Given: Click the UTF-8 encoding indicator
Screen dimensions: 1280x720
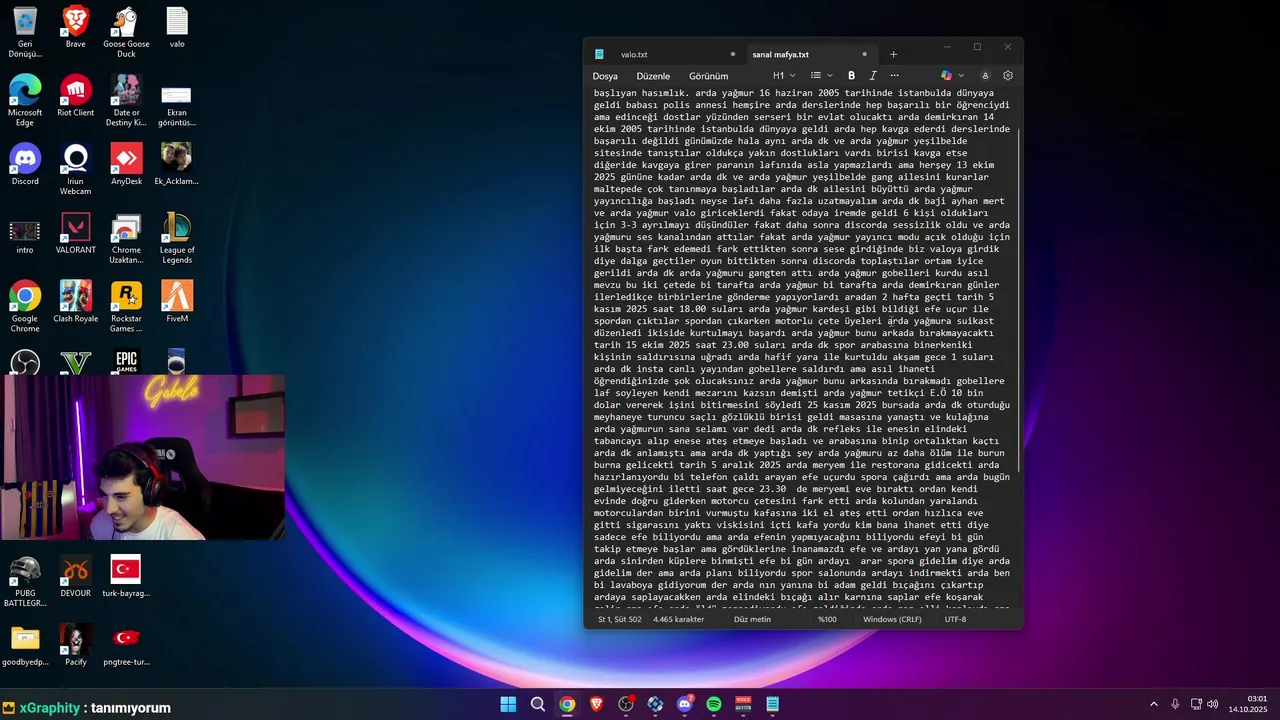Looking at the screenshot, I should pos(955,619).
